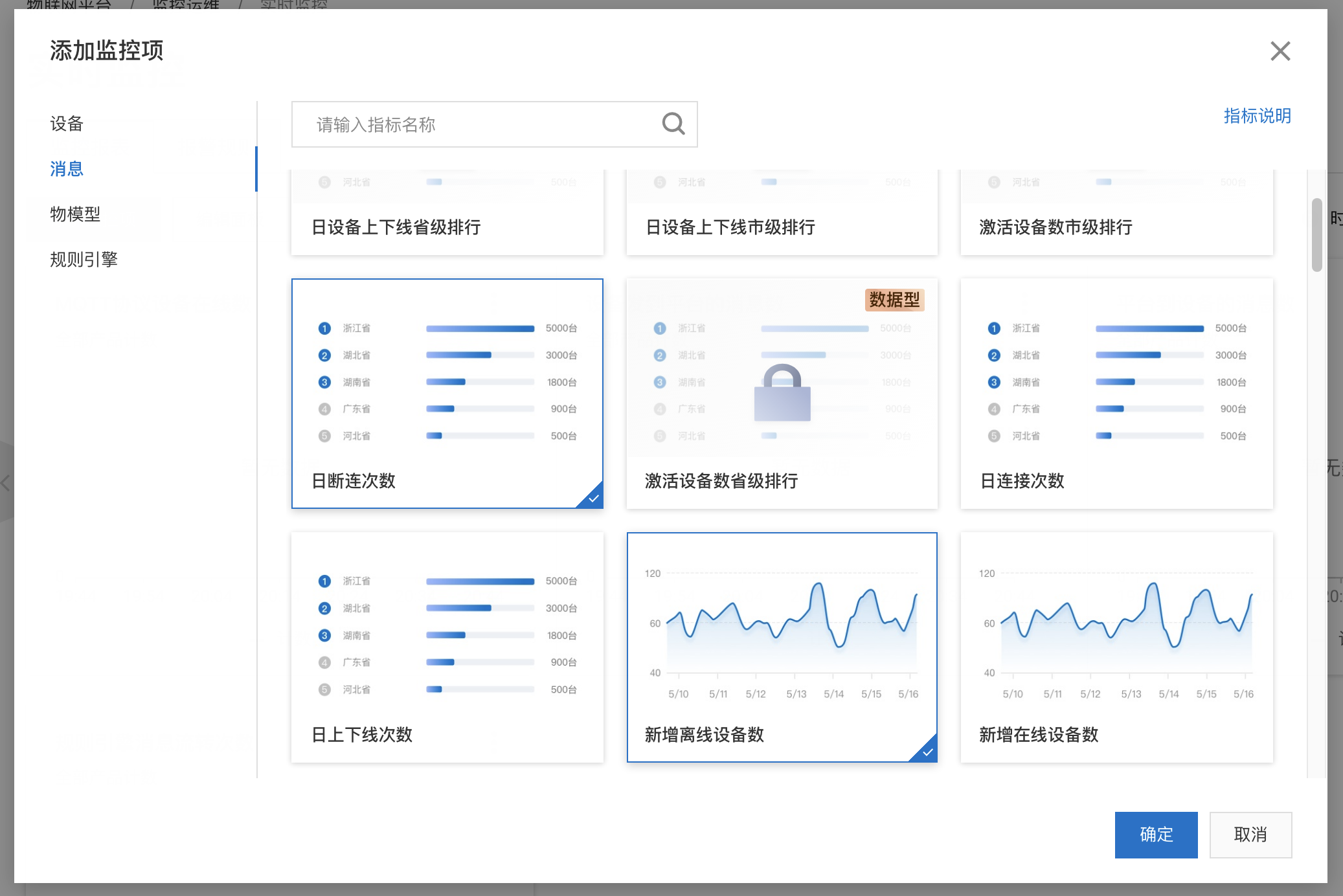Select the 日连接次数 card

[x=1117, y=394]
